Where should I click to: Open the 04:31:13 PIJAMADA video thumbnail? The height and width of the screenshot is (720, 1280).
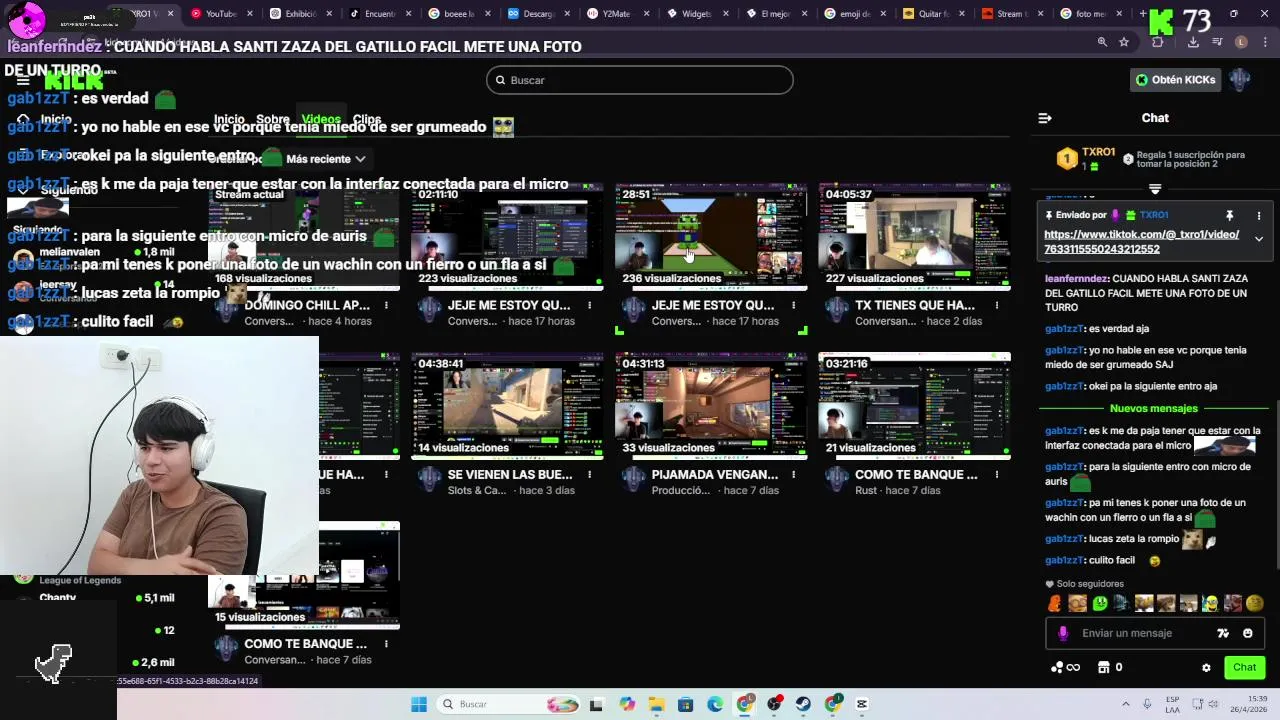pos(711,405)
